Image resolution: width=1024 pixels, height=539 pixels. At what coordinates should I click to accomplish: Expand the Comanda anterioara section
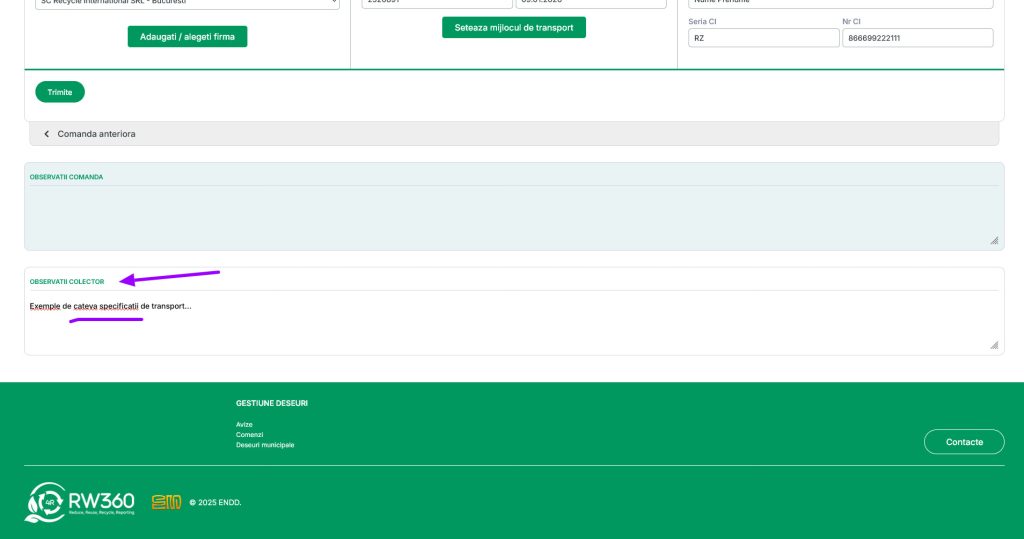point(96,134)
